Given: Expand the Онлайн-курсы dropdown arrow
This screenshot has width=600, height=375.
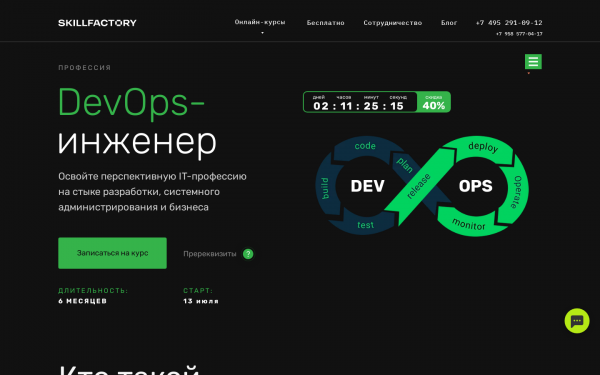Looking at the screenshot, I should [x=262, y=33].
